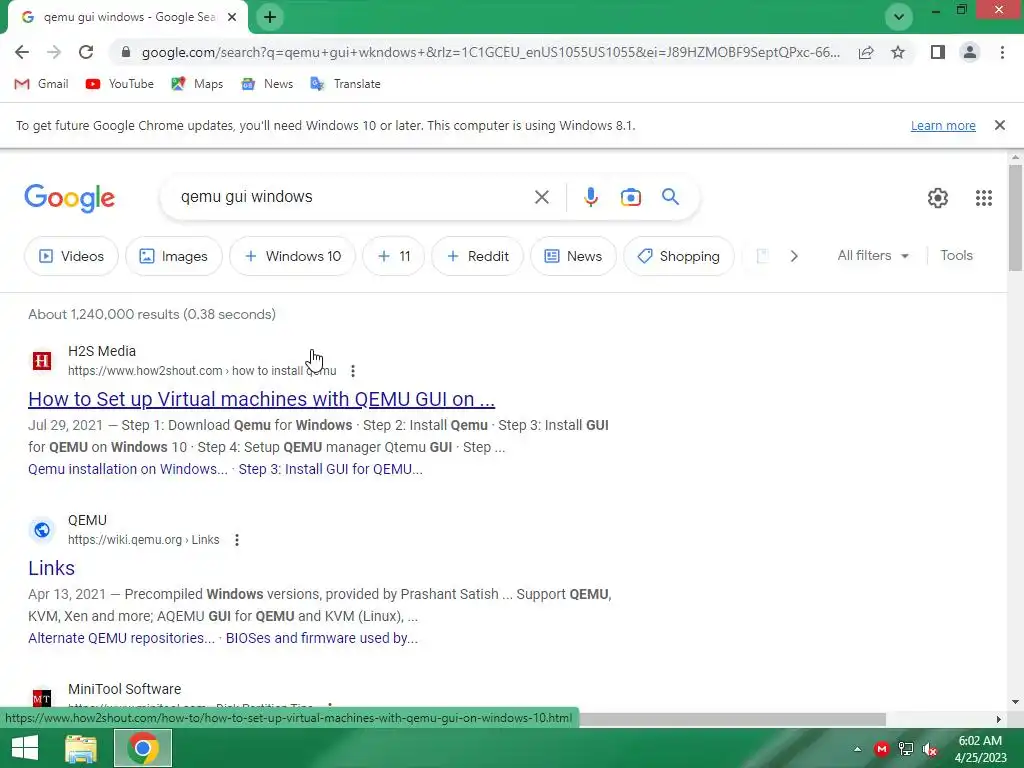Screen dimensions: 1024x768
Task: Open Chrome three-dot menu
Action: (x=1002, y=52)
